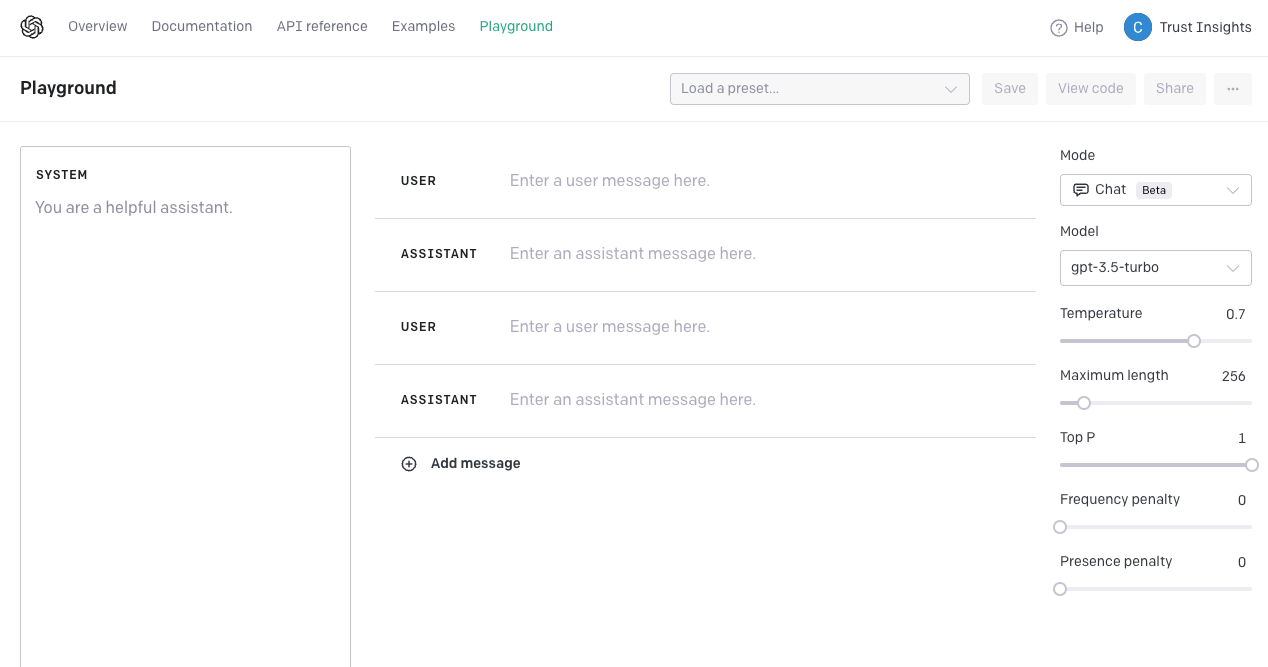Click the Frequency penalty label

(x=1120, y=499)
